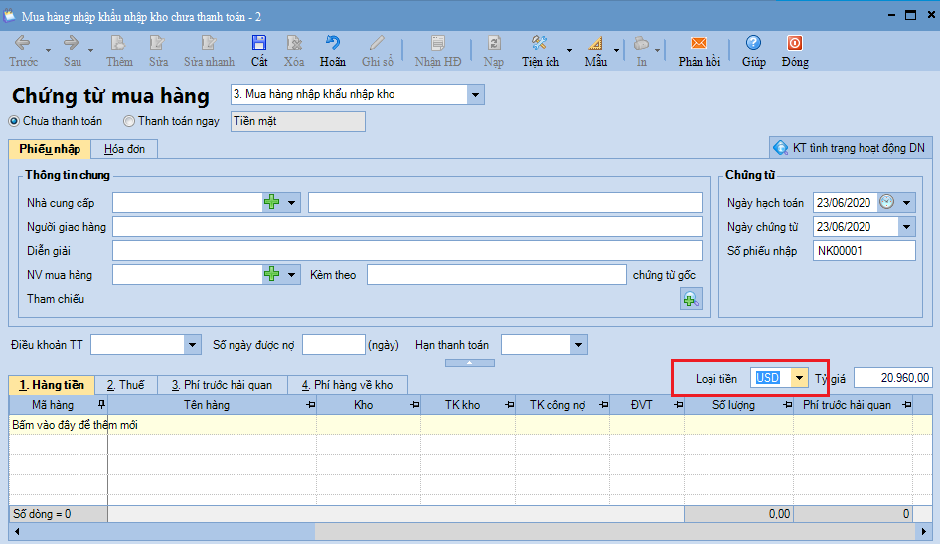The width and height of the screenshot is (940, 544).
Task: Click Bấm vào đây để thêm mới row
Action: point(471,425)
